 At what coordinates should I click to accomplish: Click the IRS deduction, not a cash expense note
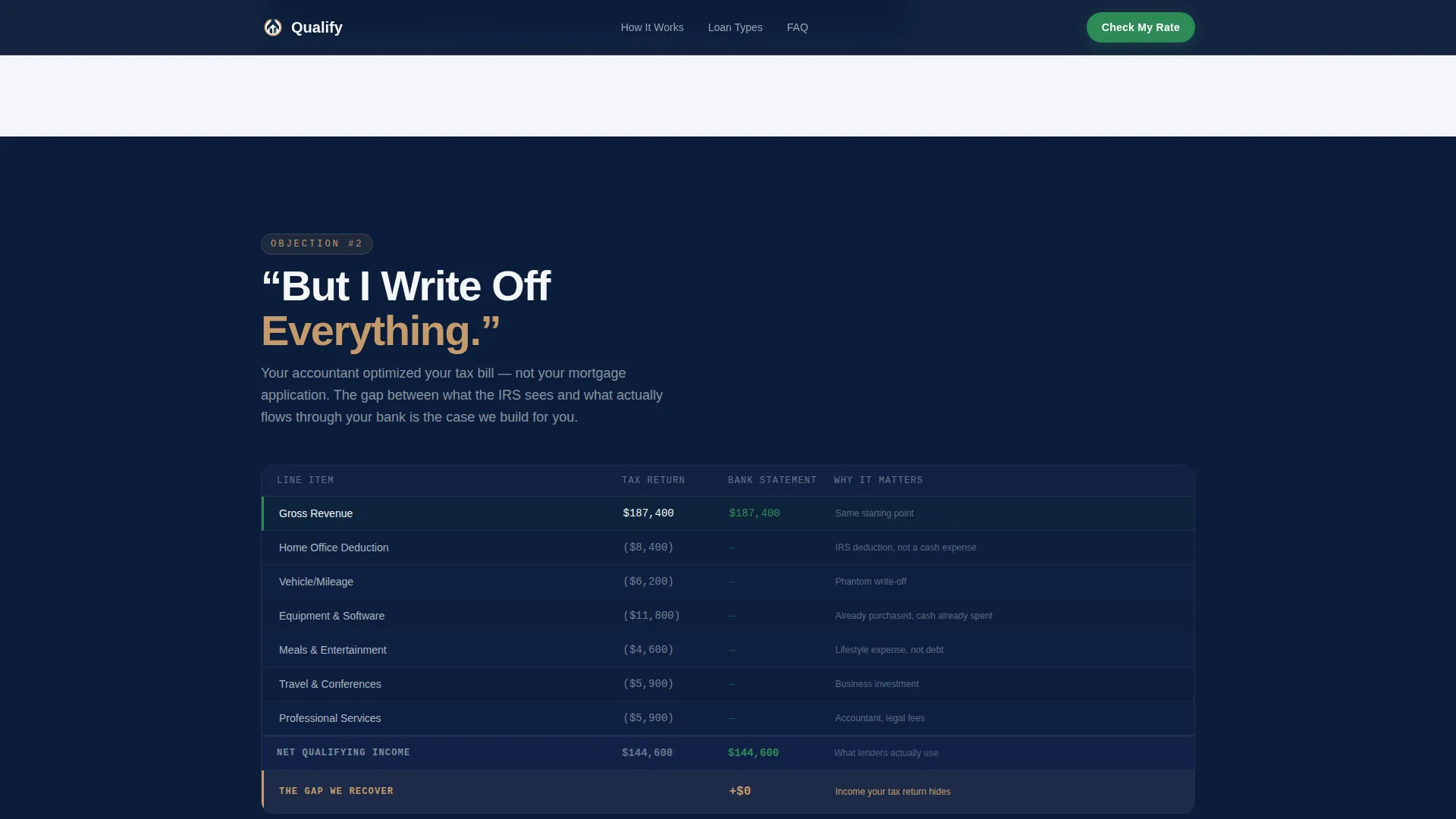(905, 548)
